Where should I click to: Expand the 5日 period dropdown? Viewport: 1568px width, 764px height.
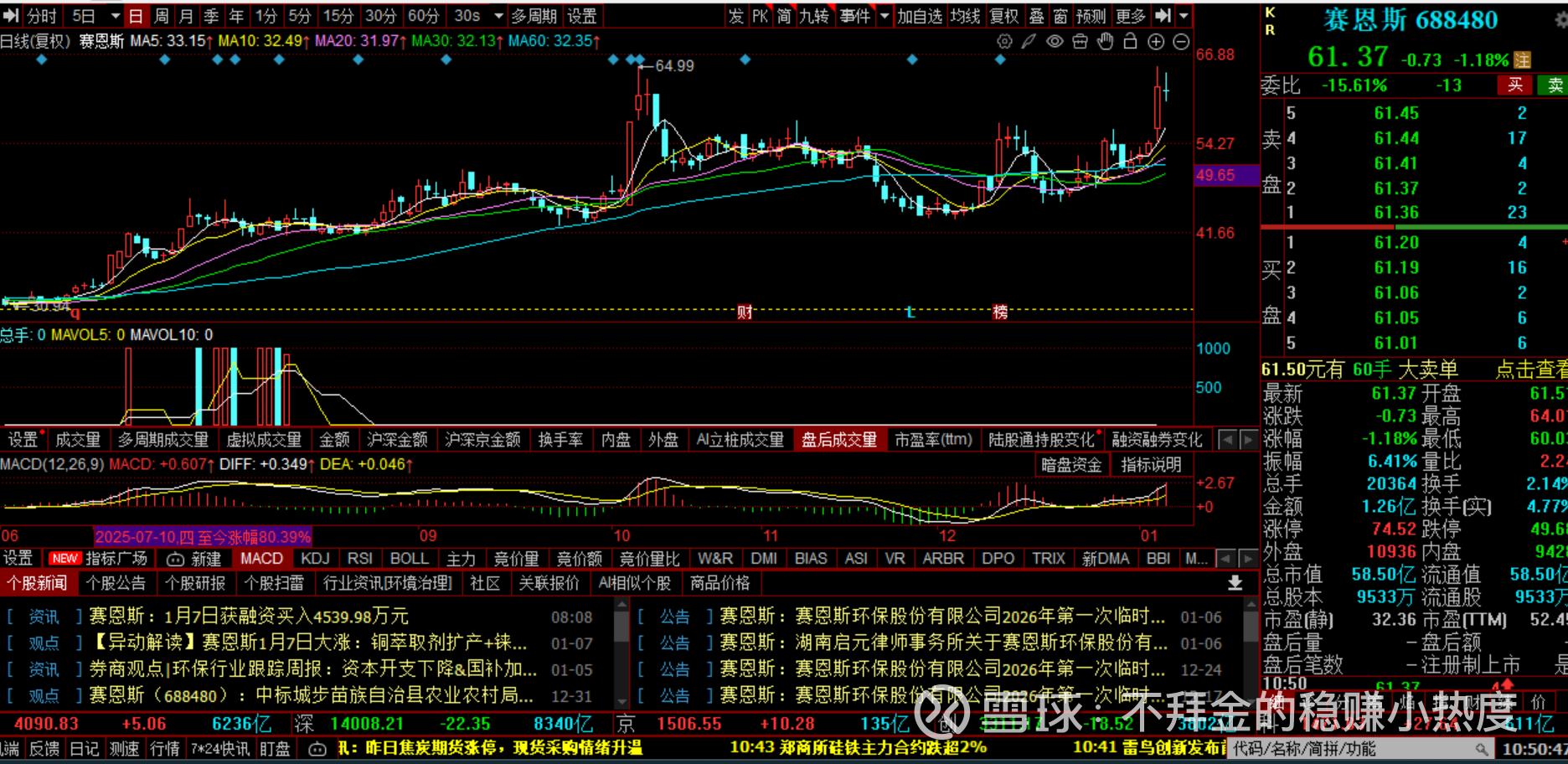coord(115,16)
